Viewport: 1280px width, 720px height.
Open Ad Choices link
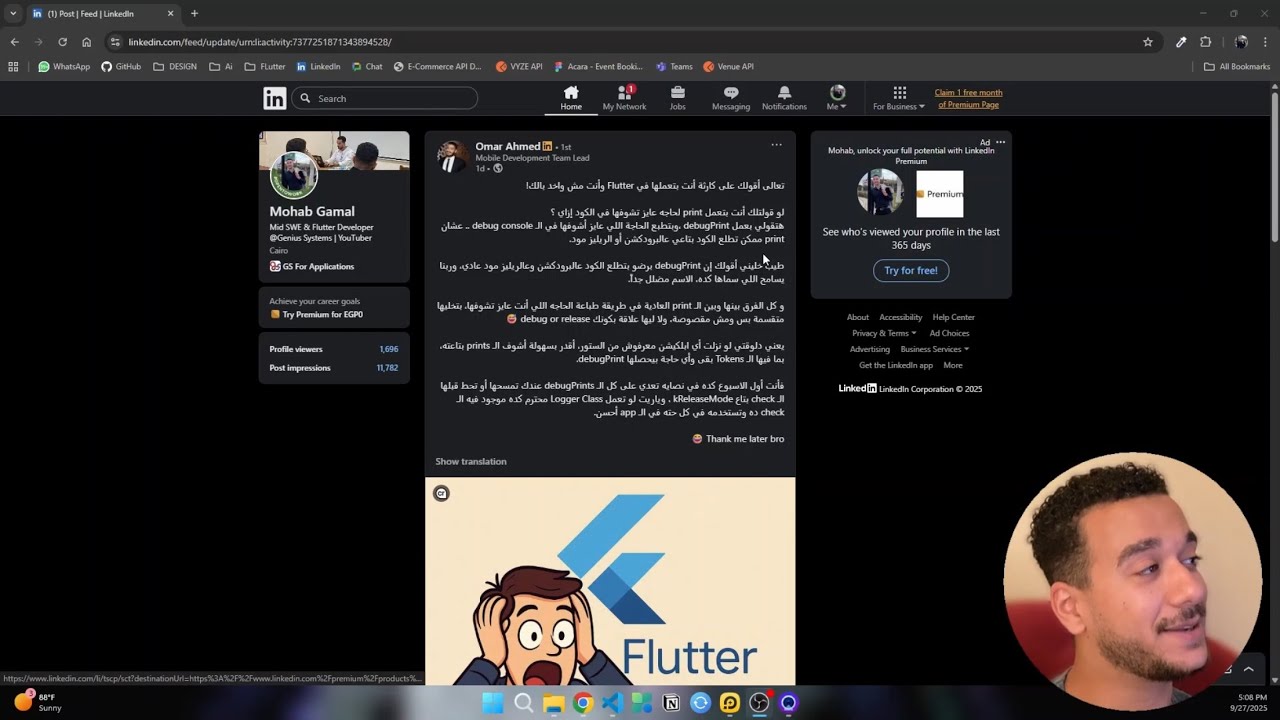949,333
